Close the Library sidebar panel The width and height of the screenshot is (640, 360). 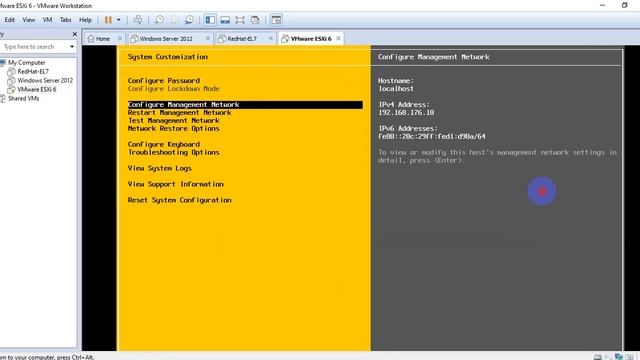(75, 34)
